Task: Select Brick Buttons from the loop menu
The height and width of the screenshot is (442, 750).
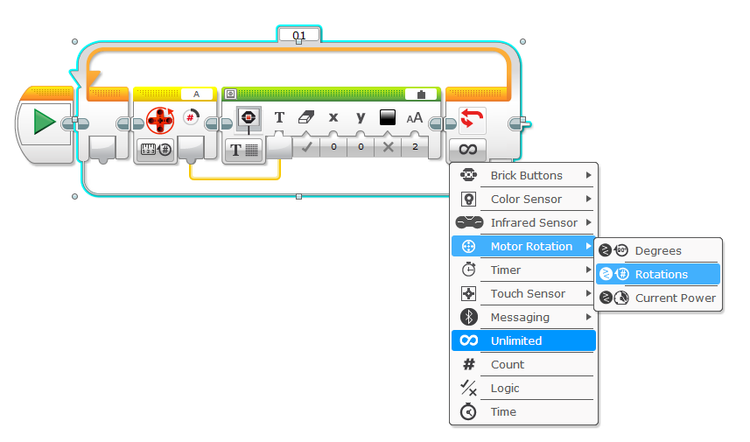Action: (x=526, y=175)
